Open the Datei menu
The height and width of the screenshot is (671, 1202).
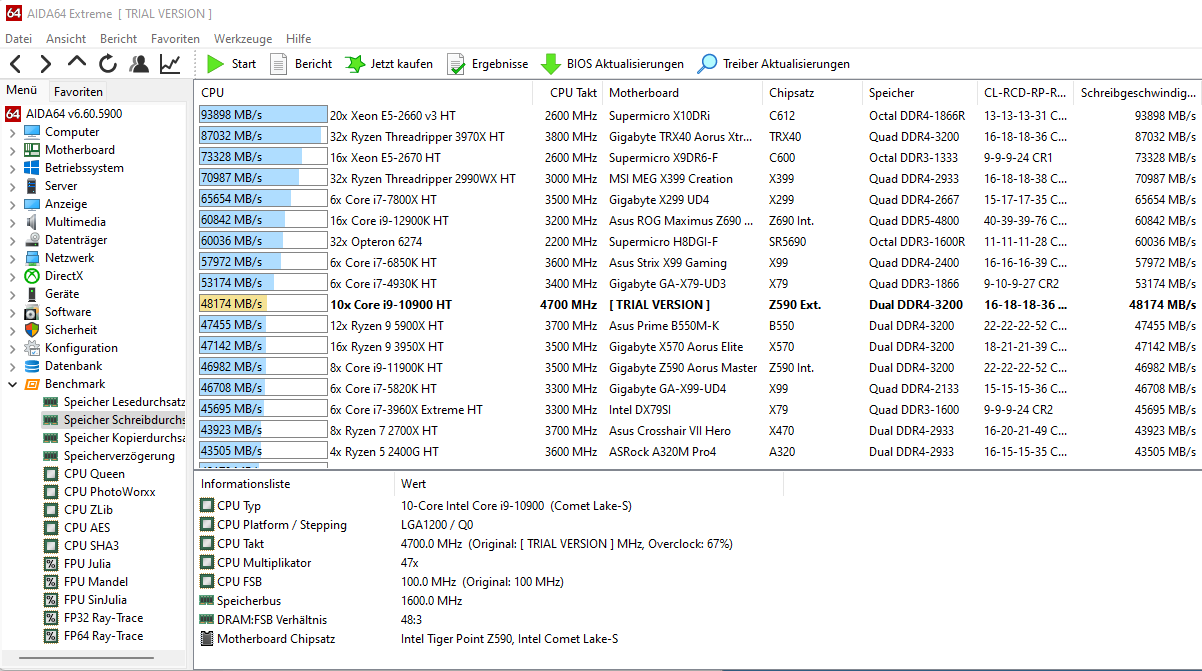point(19,39)
